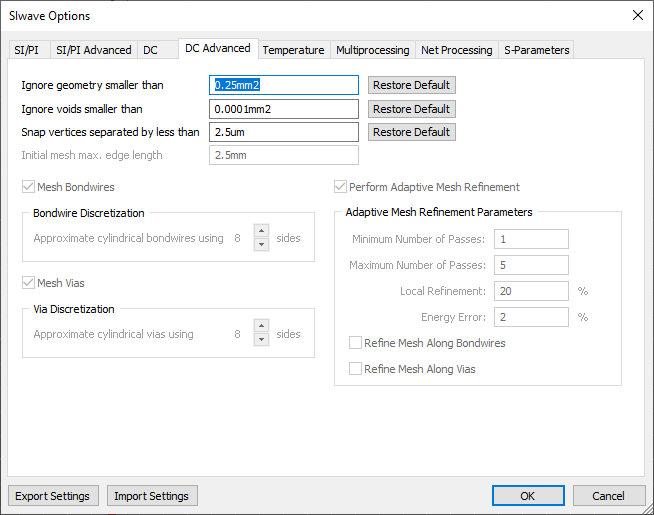The width and height of the screenshot is (654, 515).
Task: Click the Energy Error percentage field
Action: coord(531,317)
